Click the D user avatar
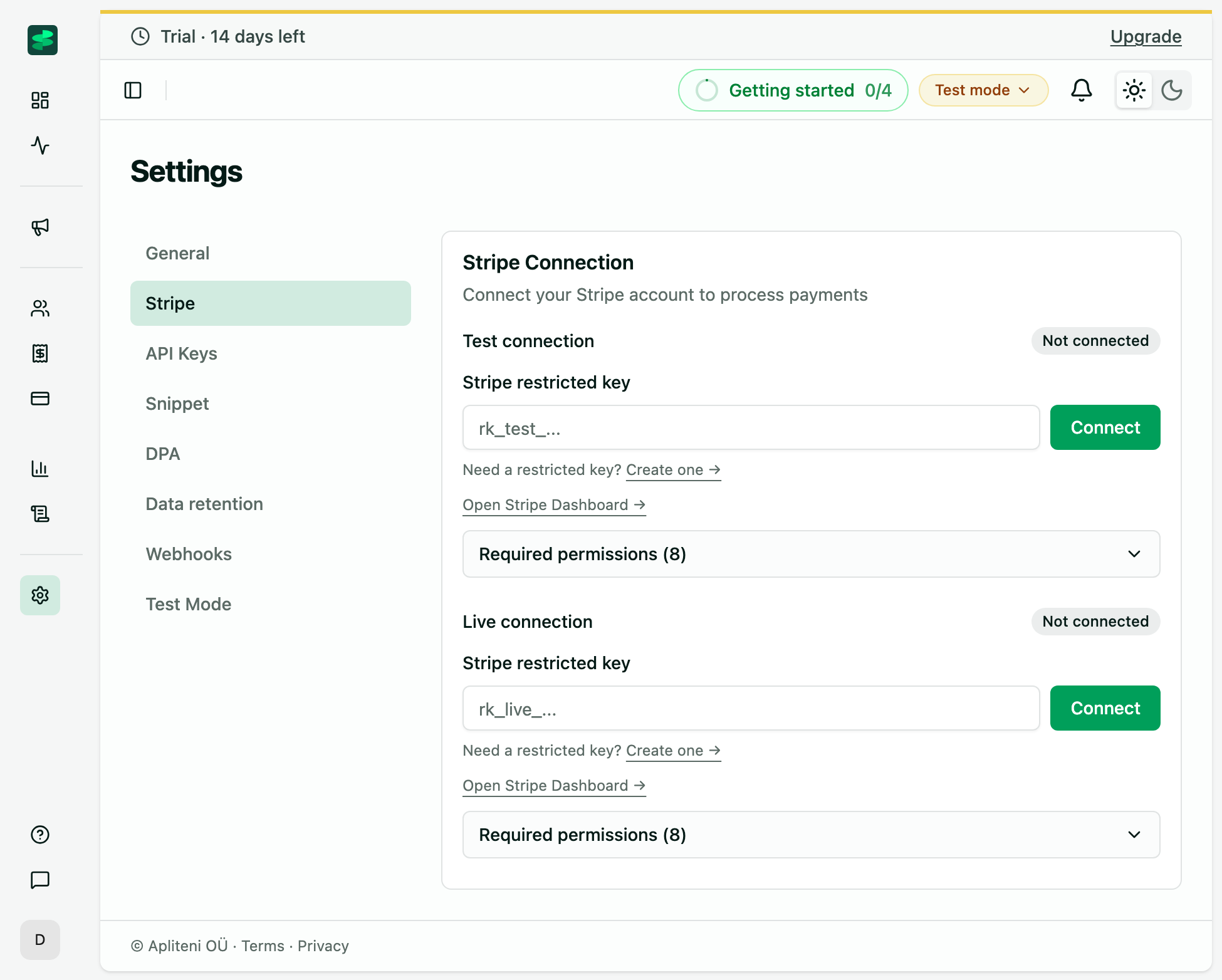Screen dimensions: 1222x980 [x=40, y=940]
